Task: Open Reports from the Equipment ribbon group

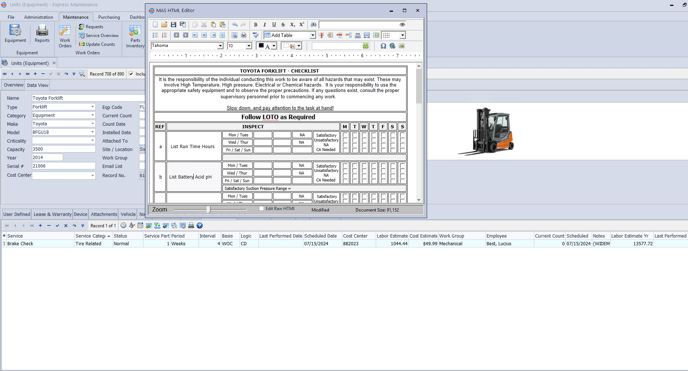Action: (x=42, y=34)
